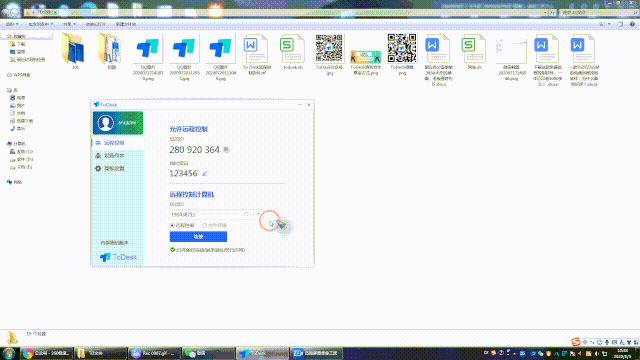Open the Windows Start button
The image size is (640, 360).
[x=9, y=353]
